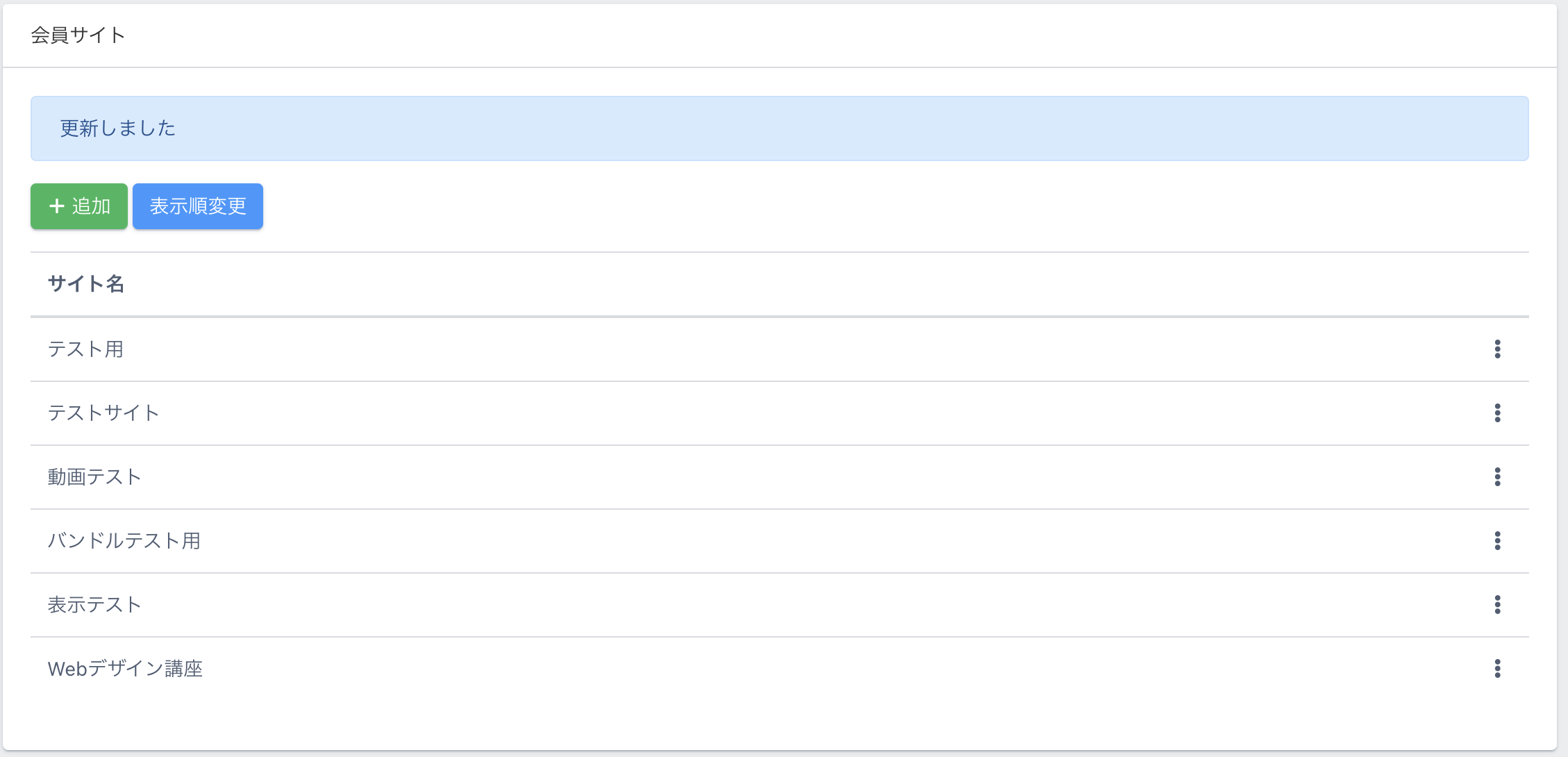
Task: Click the empty area of the 動画テスト row
Action: tap(764, 477)
